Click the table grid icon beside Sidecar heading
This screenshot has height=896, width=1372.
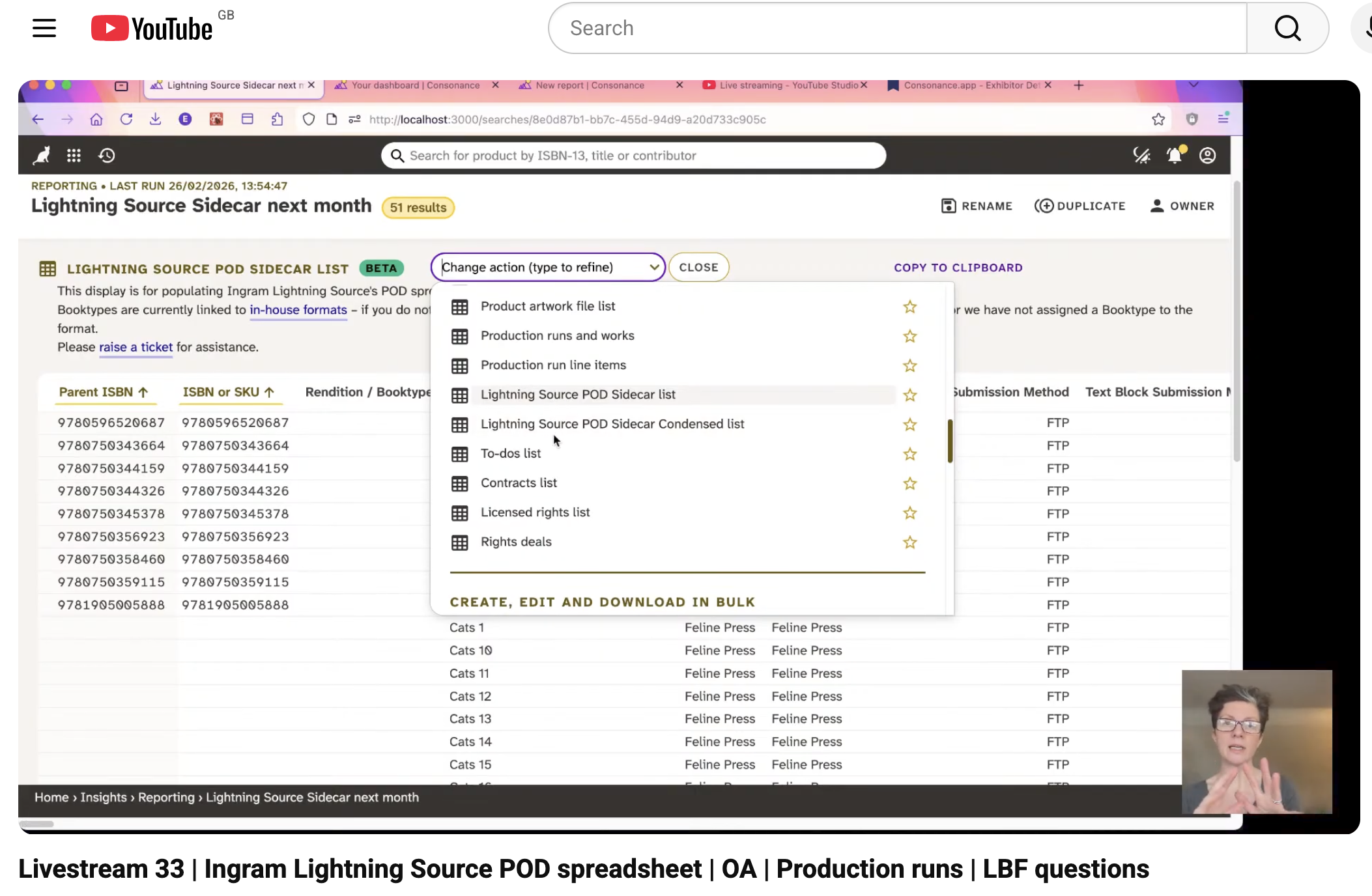click(48, 269)
